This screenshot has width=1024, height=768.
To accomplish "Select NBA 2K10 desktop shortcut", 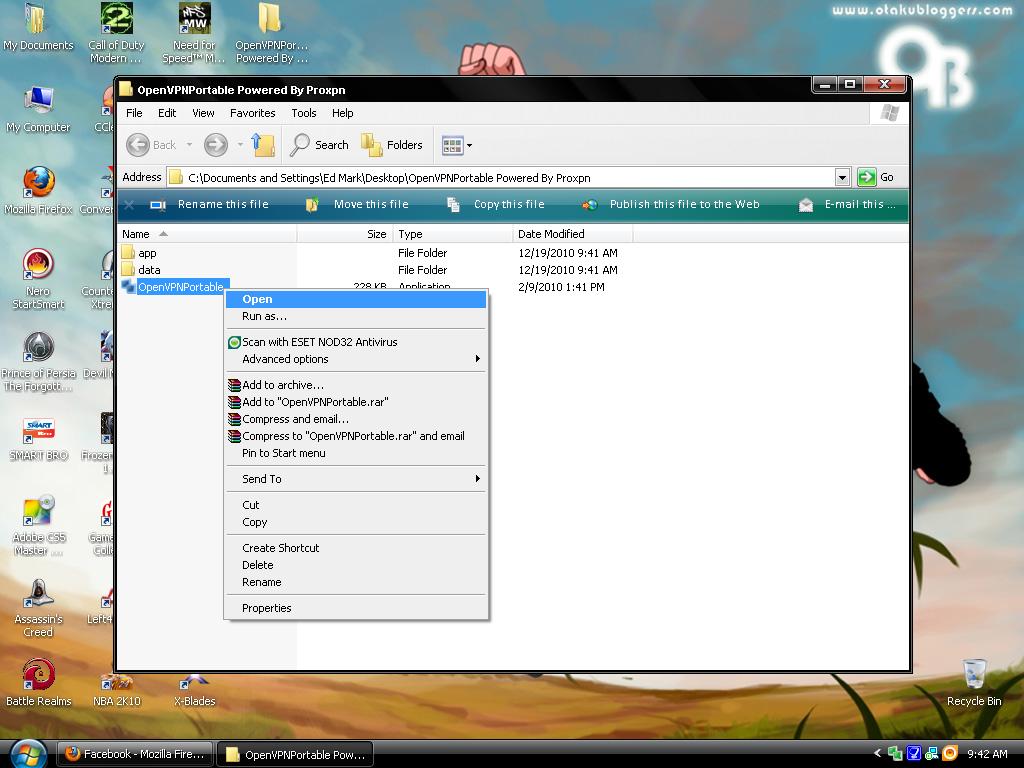I will (x=116, y=691).
